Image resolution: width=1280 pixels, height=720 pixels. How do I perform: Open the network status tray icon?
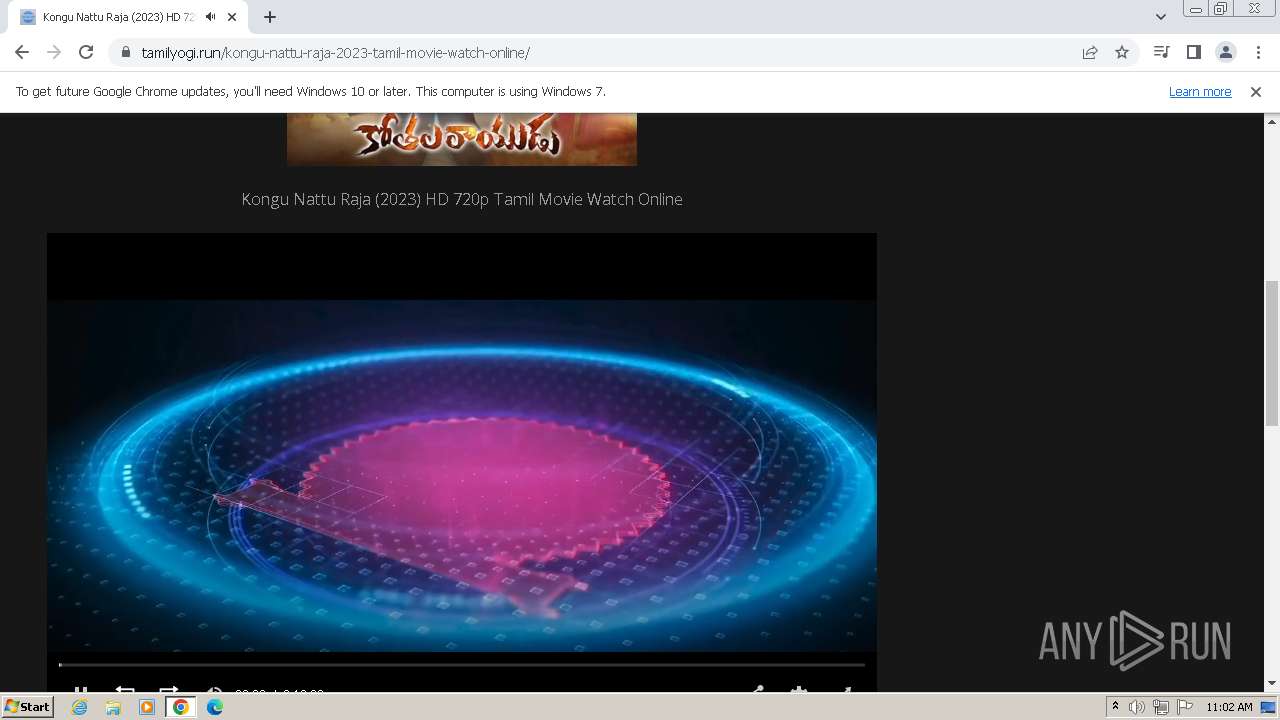point(1161,707)
